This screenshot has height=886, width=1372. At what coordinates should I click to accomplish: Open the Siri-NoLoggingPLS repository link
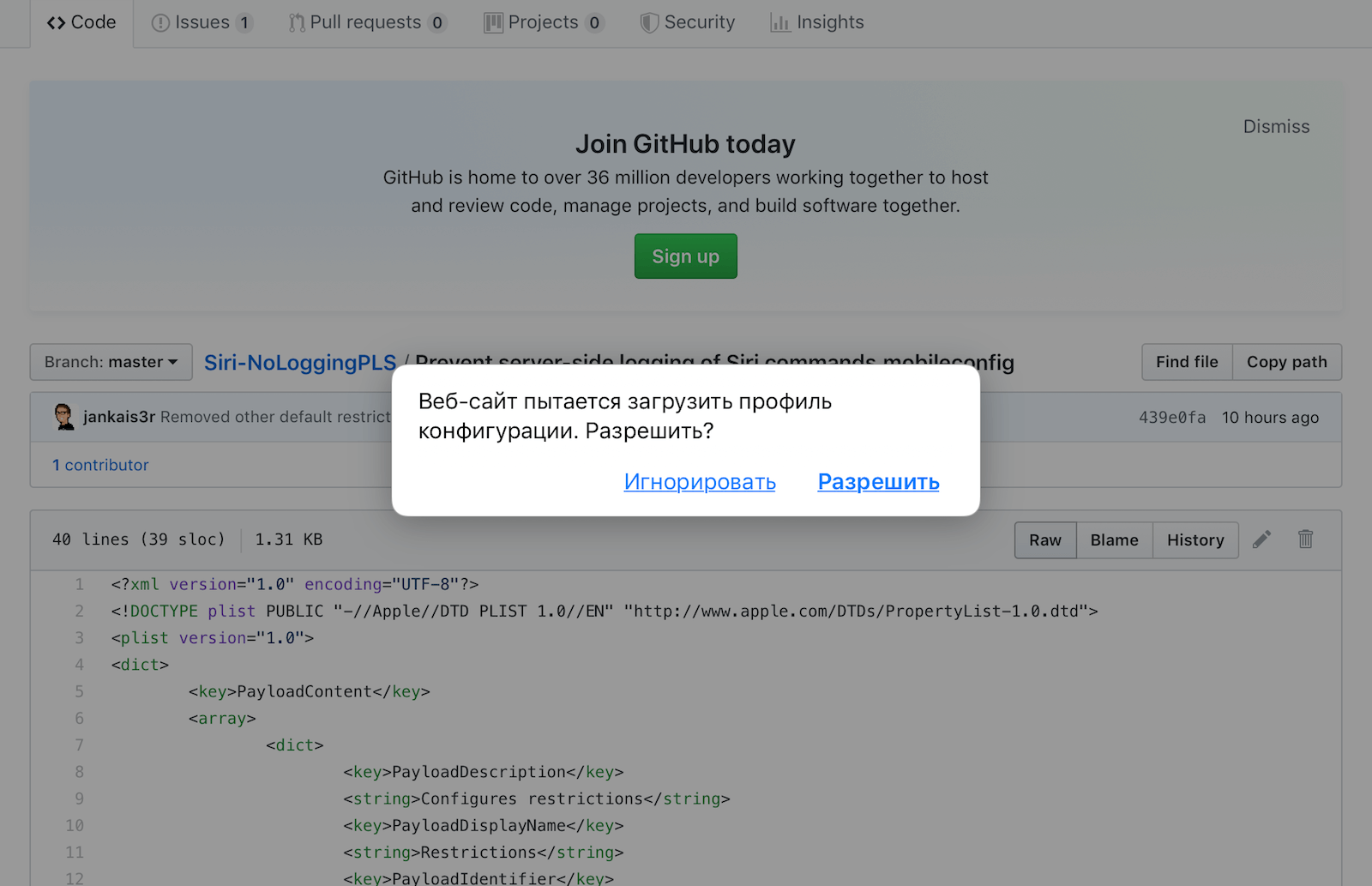tap(300, 363)
